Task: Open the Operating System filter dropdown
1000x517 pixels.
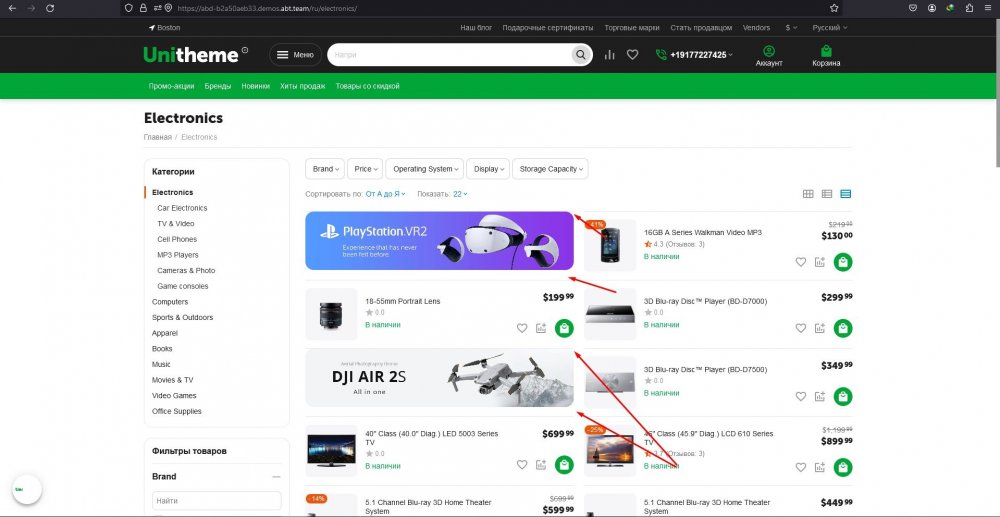Action: point(425,169)
